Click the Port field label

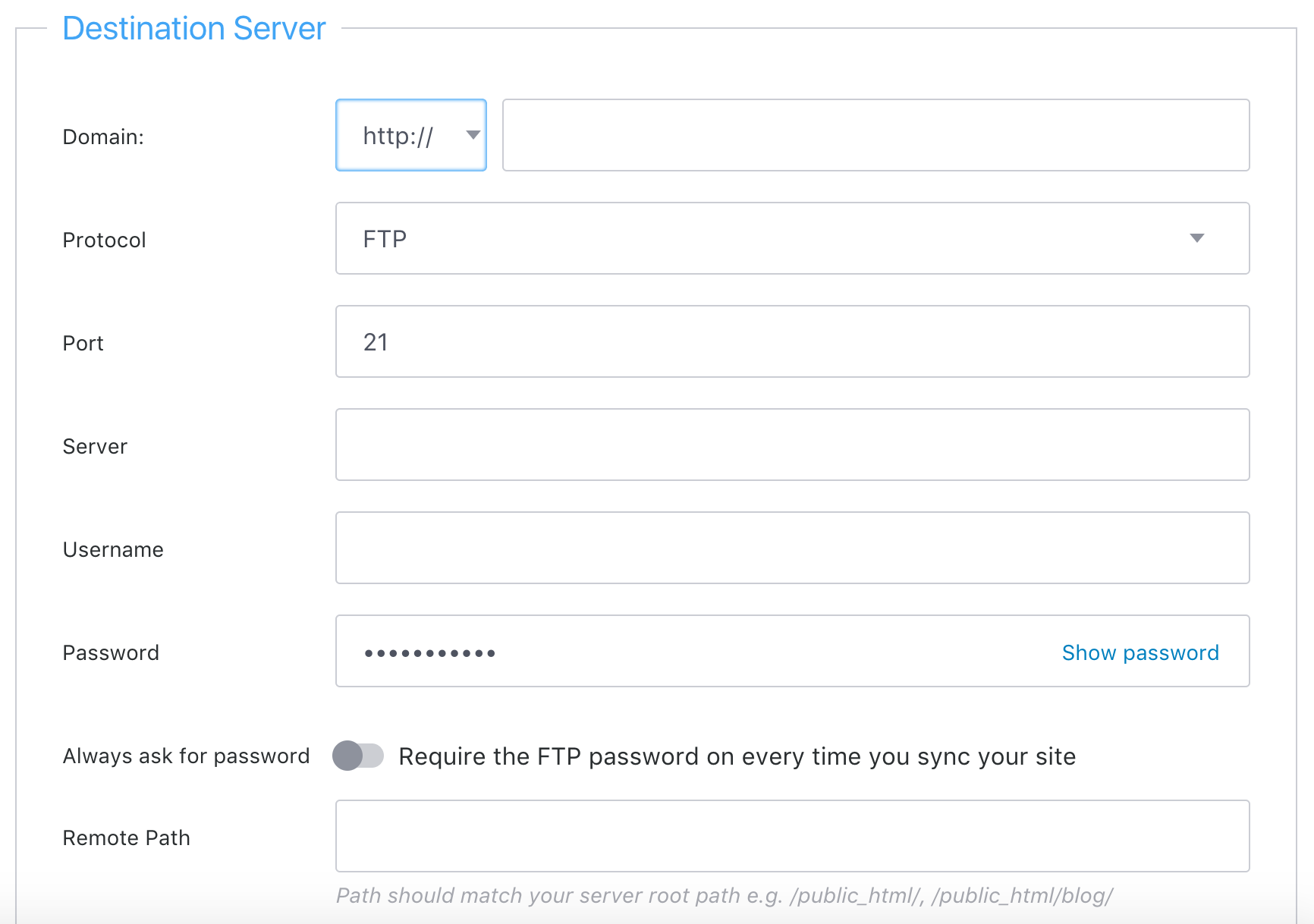[x=83, y=344]
